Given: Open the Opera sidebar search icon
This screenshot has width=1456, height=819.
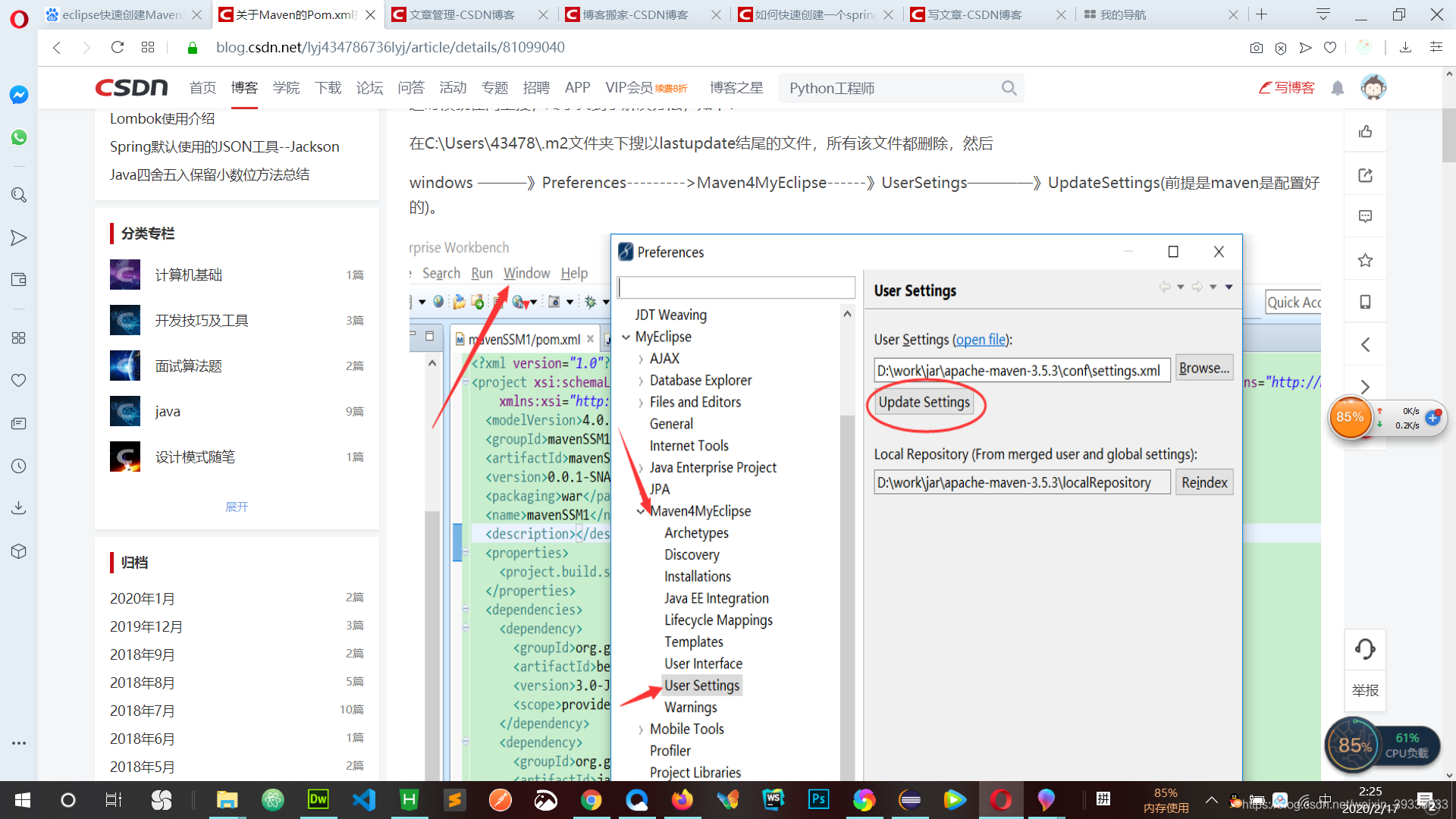Looking at the screenshot, I should [x=19, y=195].
